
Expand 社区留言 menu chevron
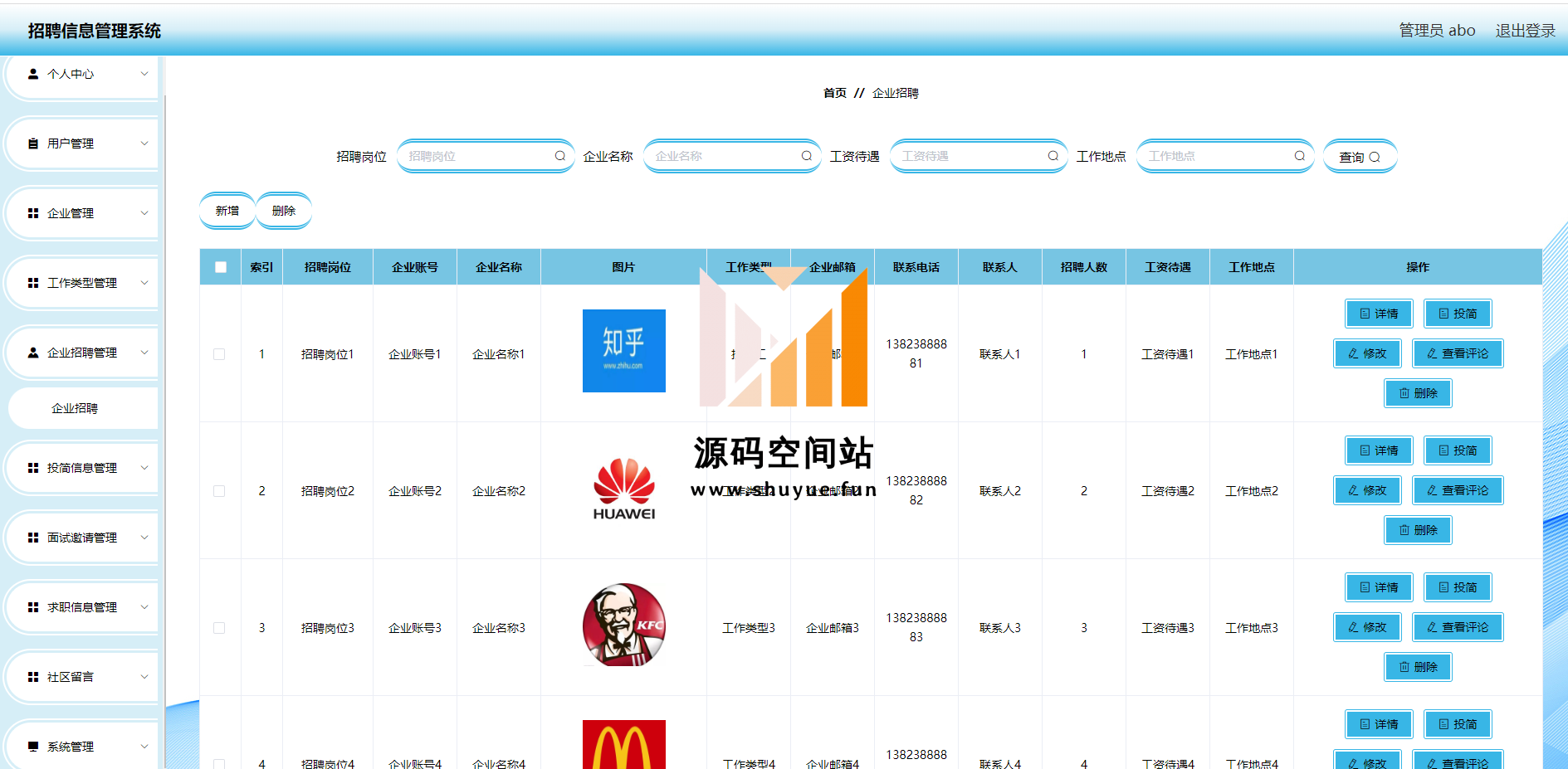tap(144, 677)
